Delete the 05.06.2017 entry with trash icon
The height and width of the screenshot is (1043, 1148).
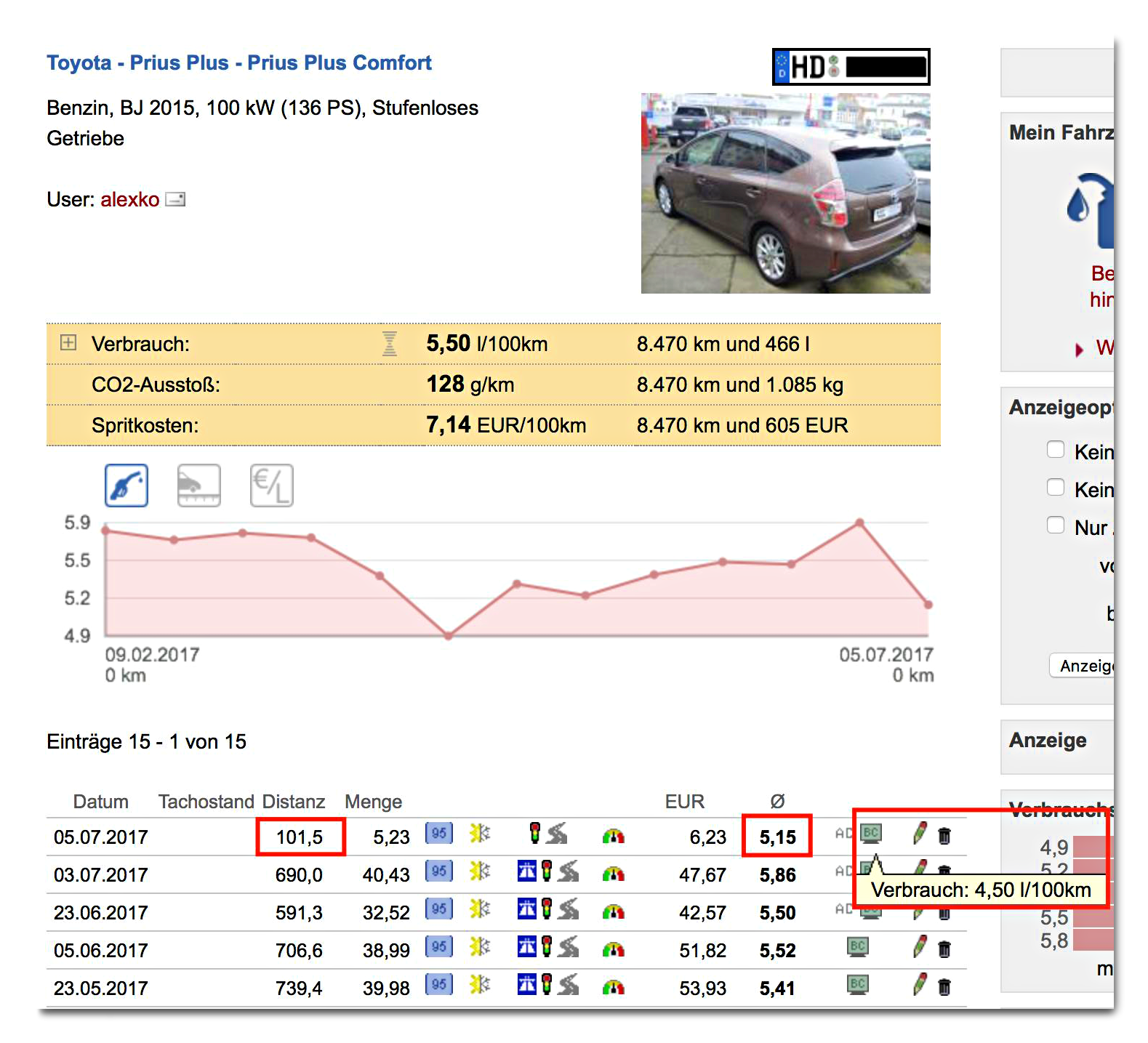(x=944, y=949)
